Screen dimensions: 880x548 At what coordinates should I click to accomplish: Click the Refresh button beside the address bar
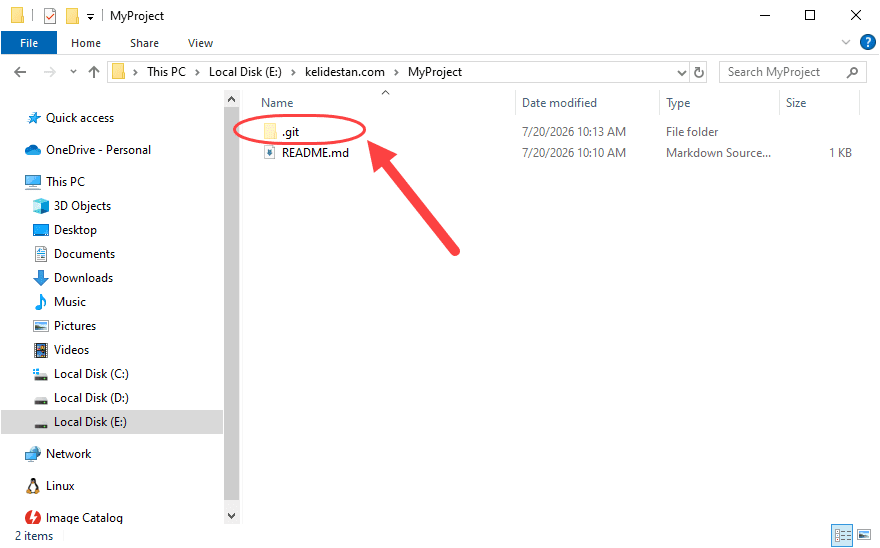tap(699, 72)
